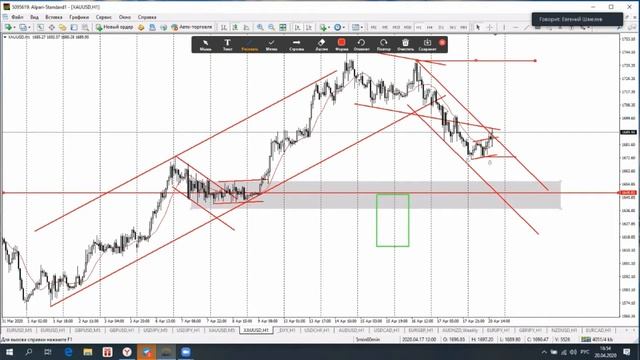Switch to EURGBP,H1 chart tab
640x360 pixels.
coord(420,330)
